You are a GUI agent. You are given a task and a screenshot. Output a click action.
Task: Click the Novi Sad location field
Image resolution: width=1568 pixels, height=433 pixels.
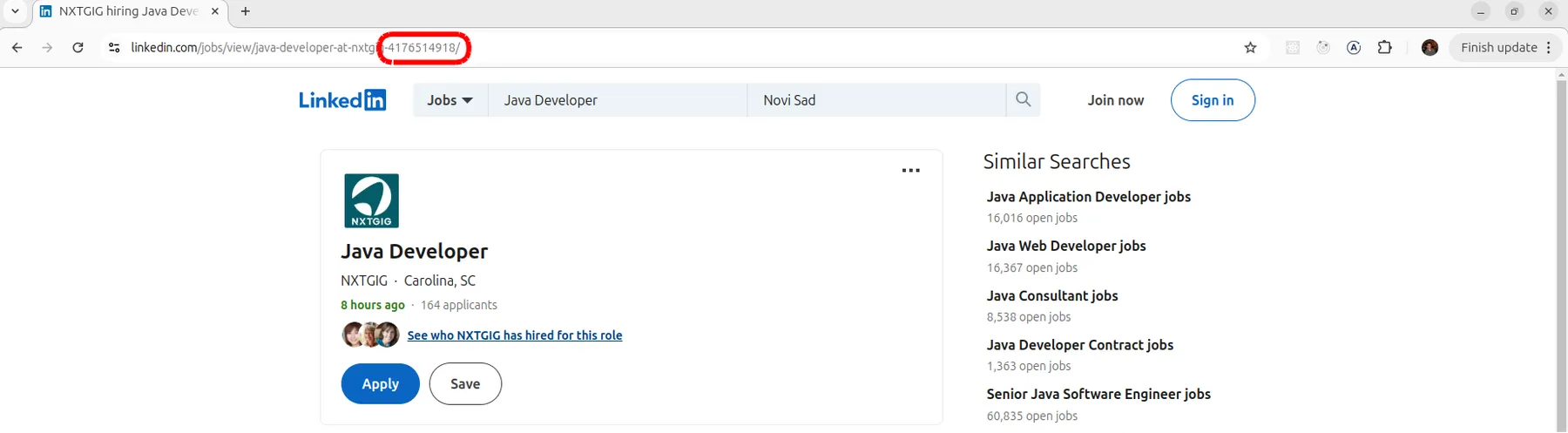[875, 100]
